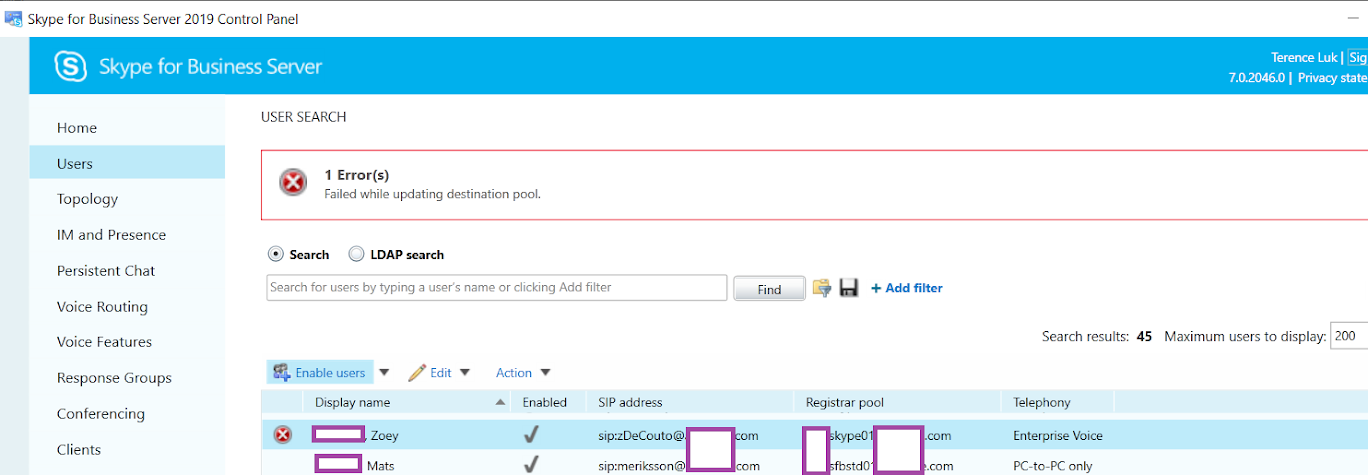This screenshot has height=475, width=1368.
Task: Click the Enabled column header
Action: [x=545, y=402]
